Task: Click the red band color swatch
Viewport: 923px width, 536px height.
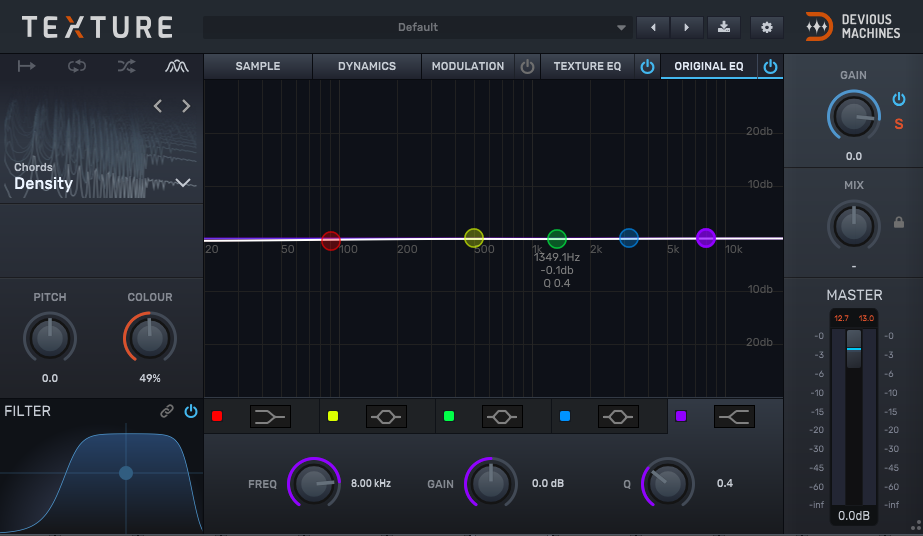Action: tap(217, 417)
